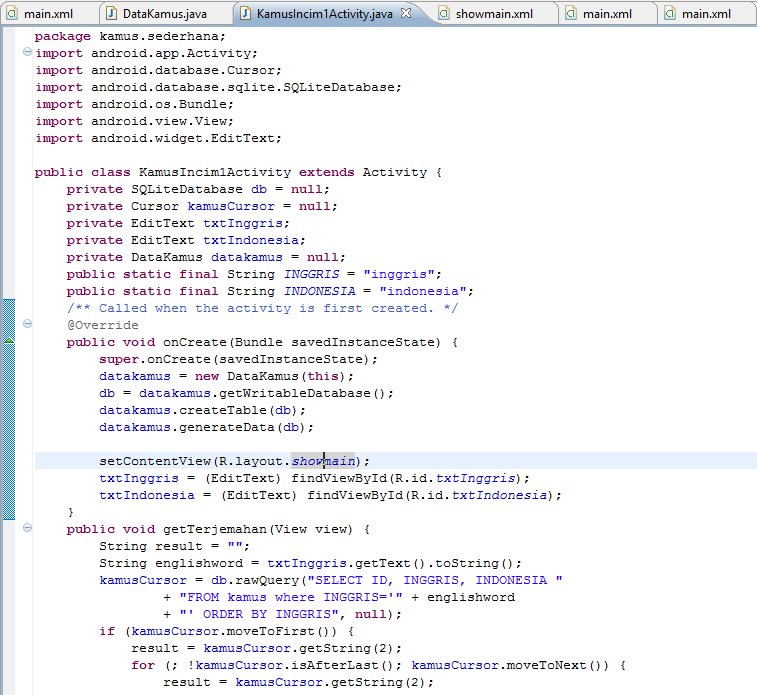
Task: Switch to the DataKamus.java tab
Action: [164, 14]
